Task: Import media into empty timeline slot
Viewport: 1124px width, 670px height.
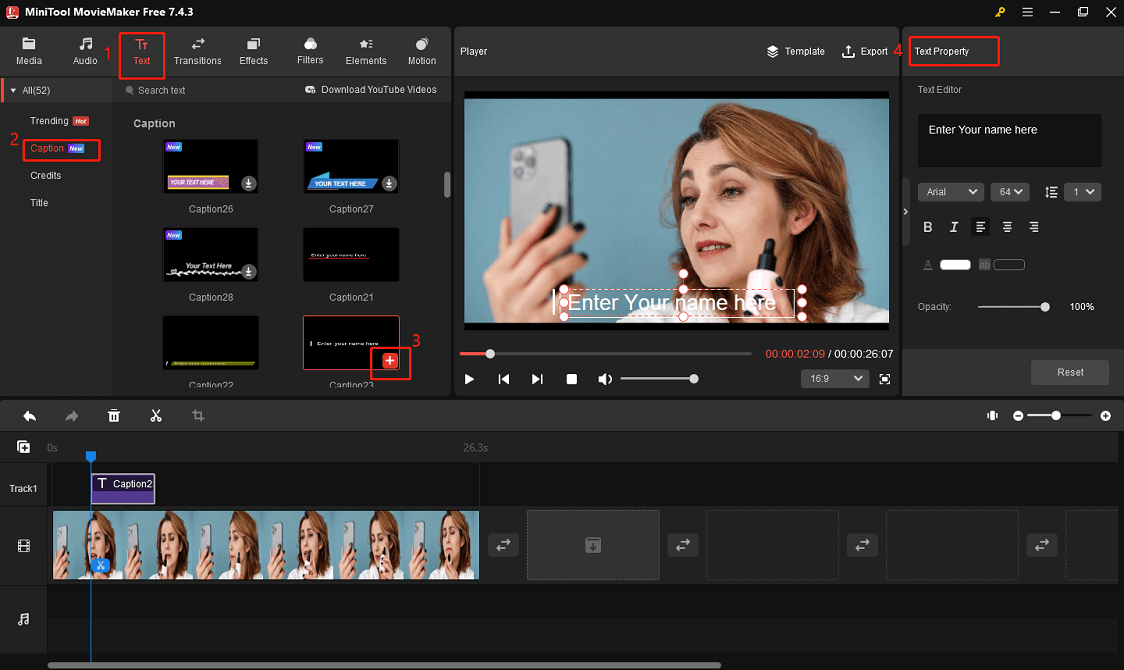Action: click(593, 545)
